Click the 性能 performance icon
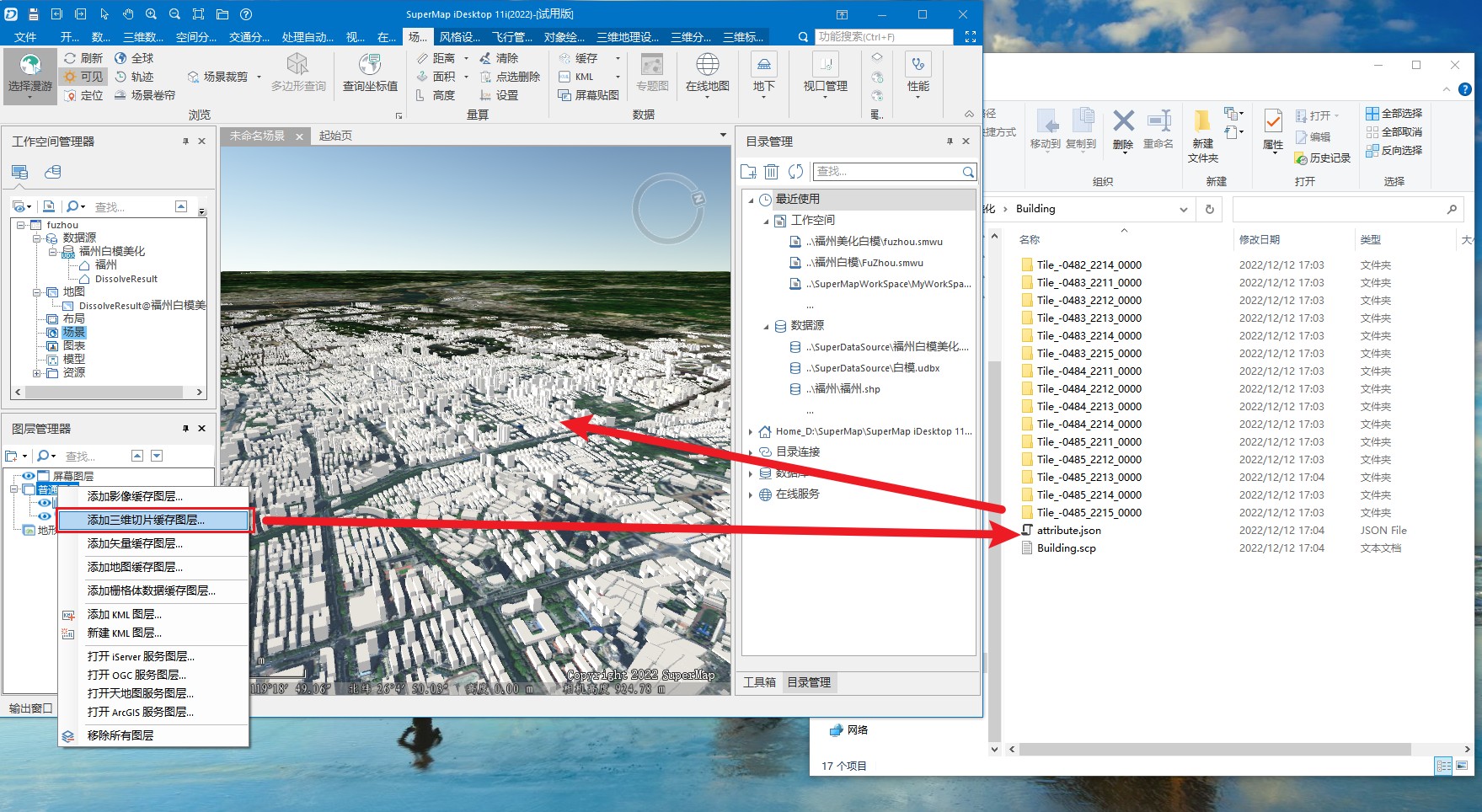Viewport: 1482px width, 812px height. [x=918, y=64]
